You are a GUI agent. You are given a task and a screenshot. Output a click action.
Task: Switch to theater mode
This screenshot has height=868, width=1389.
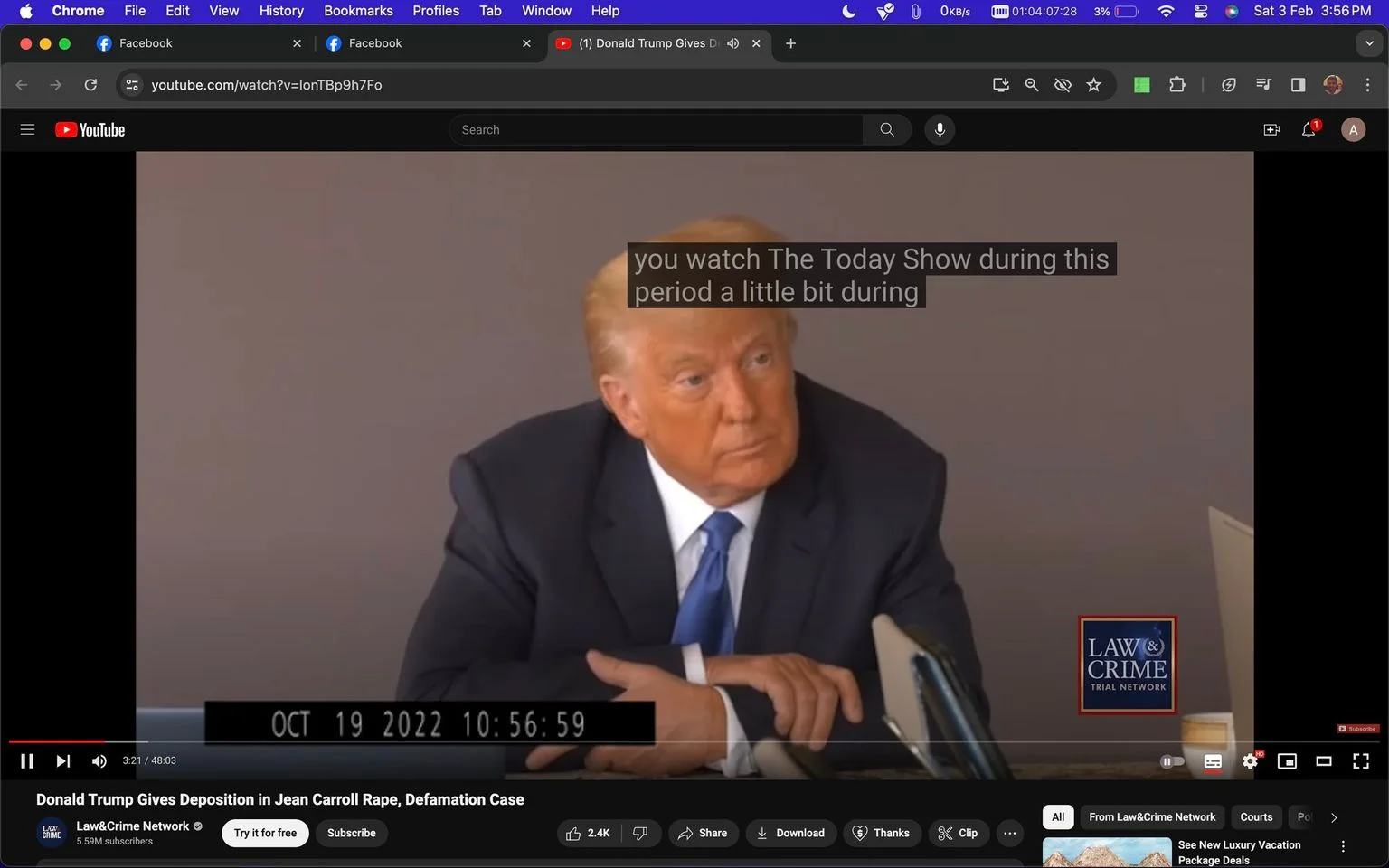[x=1324, y=761]
